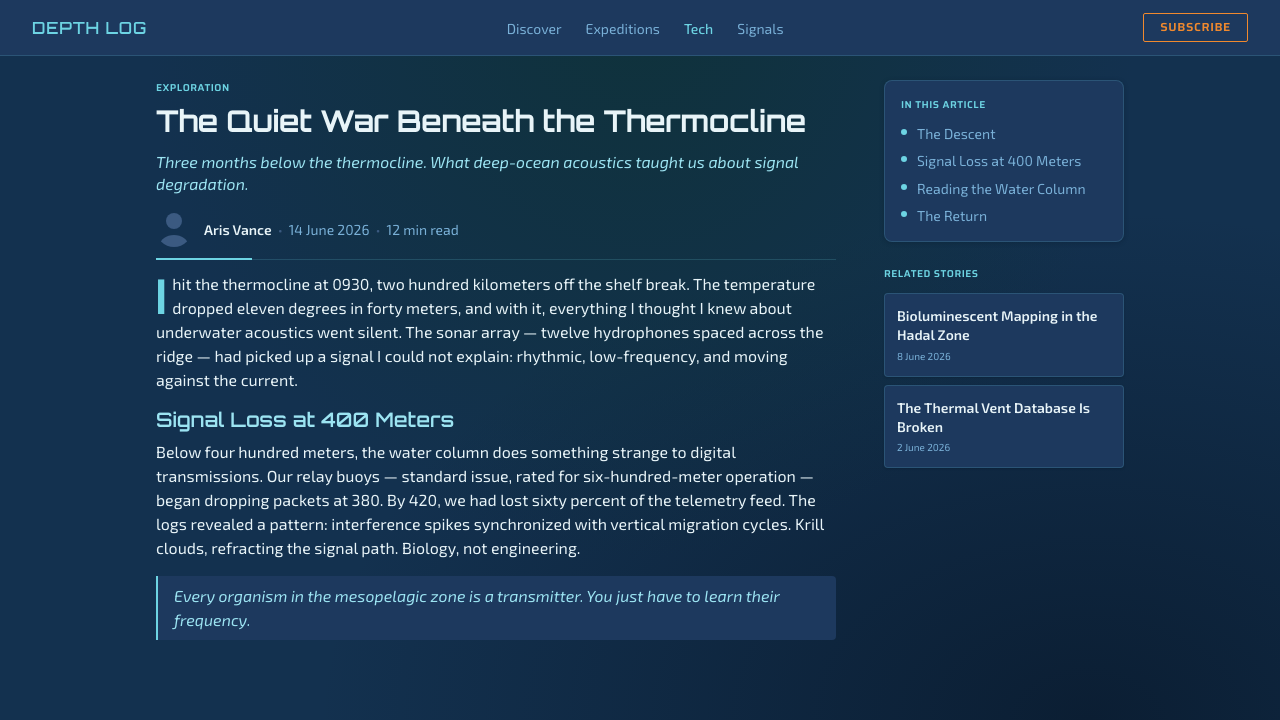Open the DEPTH LOG home logo
Viewport: 1280px width, 720px height.
click(x=89, y=28)
